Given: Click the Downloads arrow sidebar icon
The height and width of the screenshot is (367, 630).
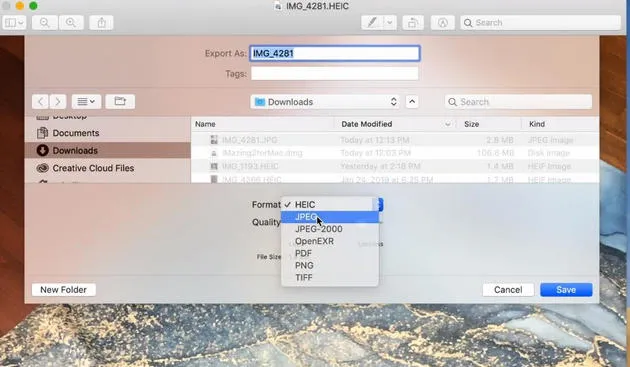Looking at the screenshot, I should coord(43,150).
